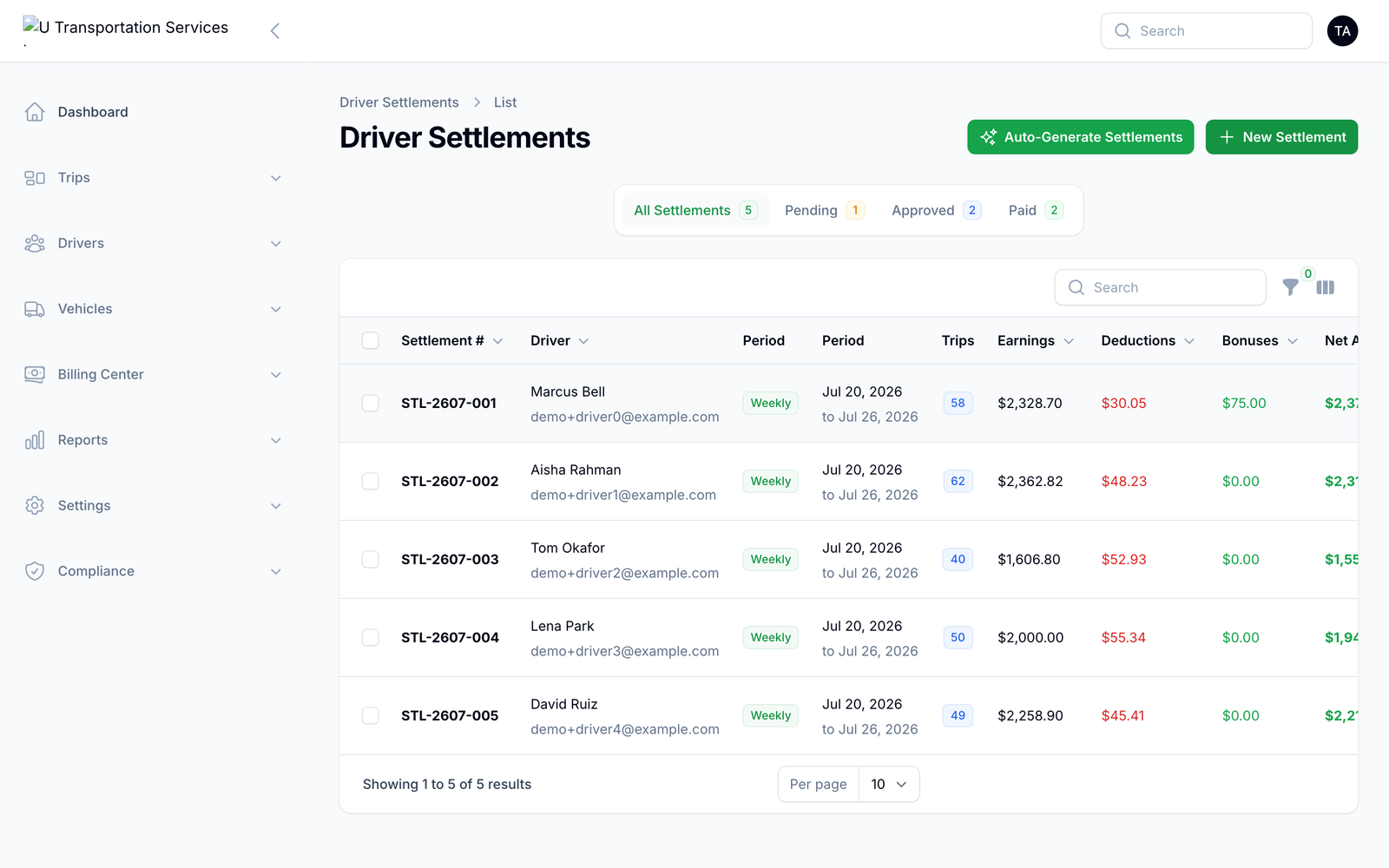Click the magnifier icon in the top search
Viewport: 1389px width, 868px height.
[x=1122, y=31]
